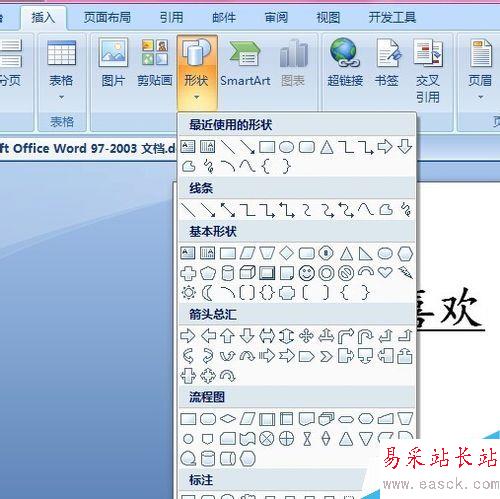Click the 基本形状 section header
Viewport: 500px width, 499px height.
coord(213,231)
